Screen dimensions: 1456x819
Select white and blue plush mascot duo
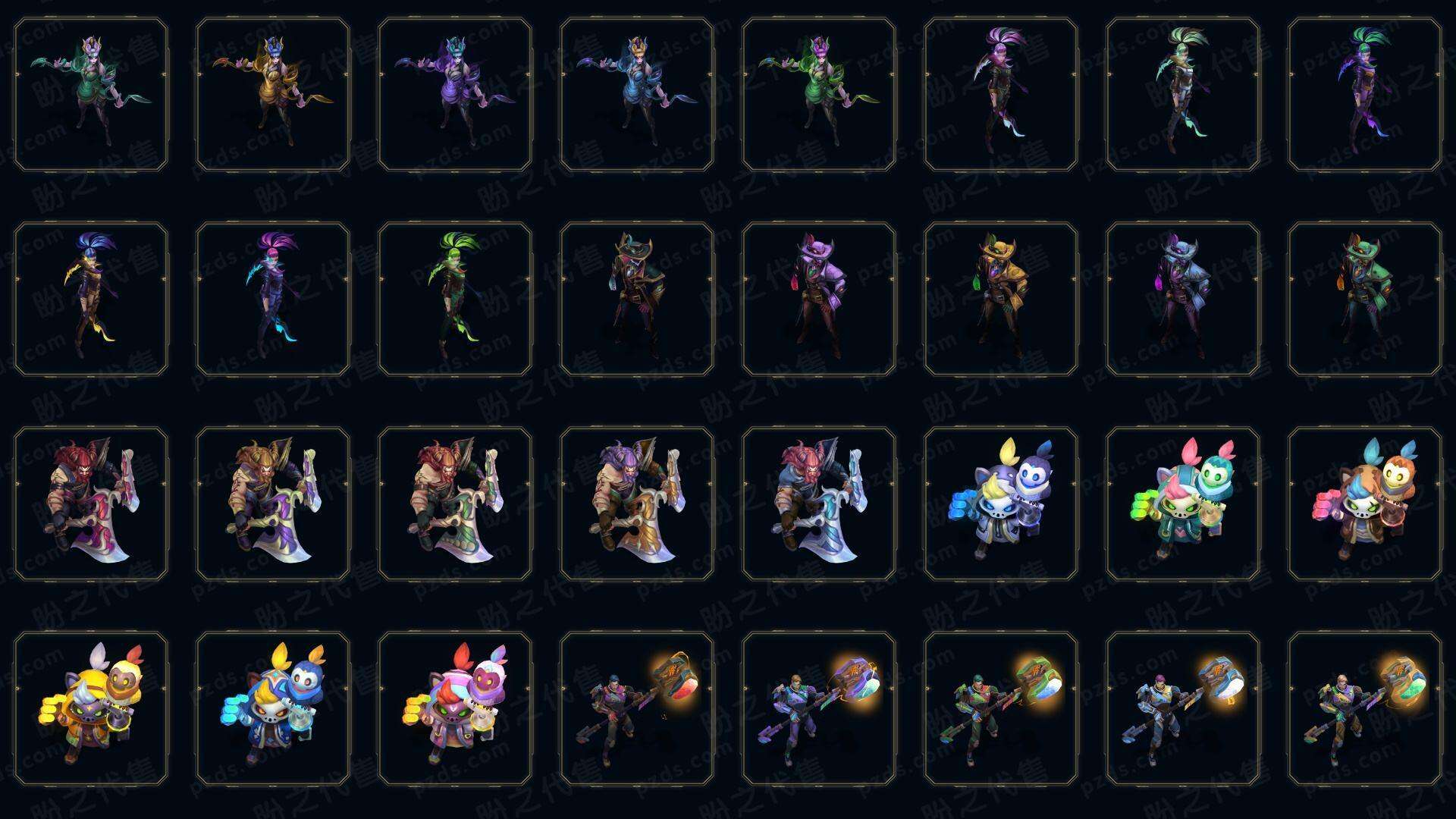pyautogui.click(x=1001, y=504)
